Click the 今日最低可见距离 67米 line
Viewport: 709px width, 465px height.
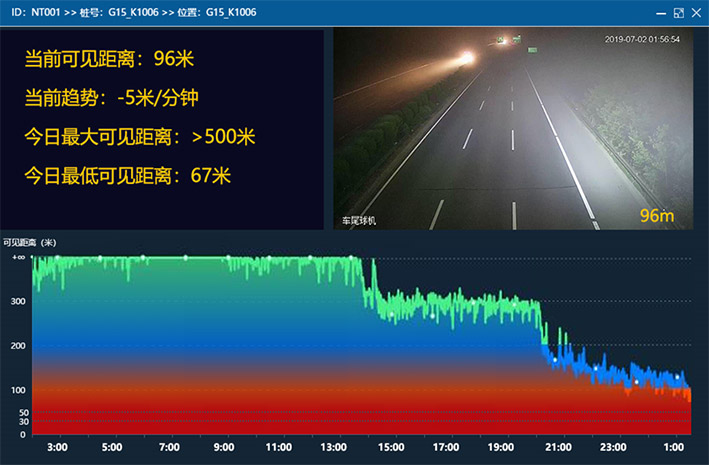pyautogui.click(x=128, y=176)
